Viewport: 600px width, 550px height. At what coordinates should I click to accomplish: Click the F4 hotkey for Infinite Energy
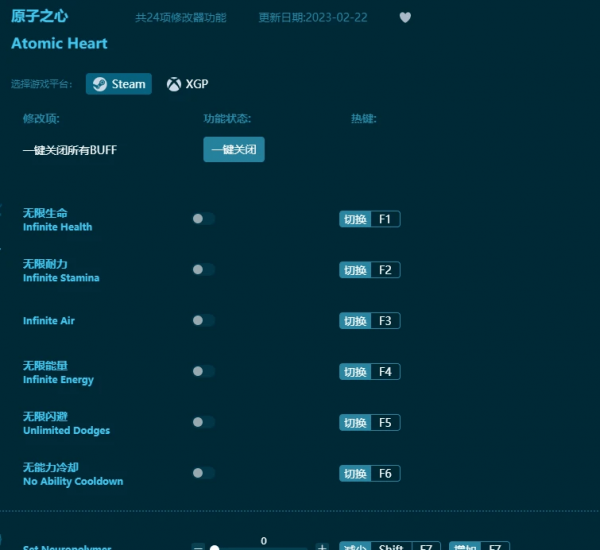click(x=384, y=372)
